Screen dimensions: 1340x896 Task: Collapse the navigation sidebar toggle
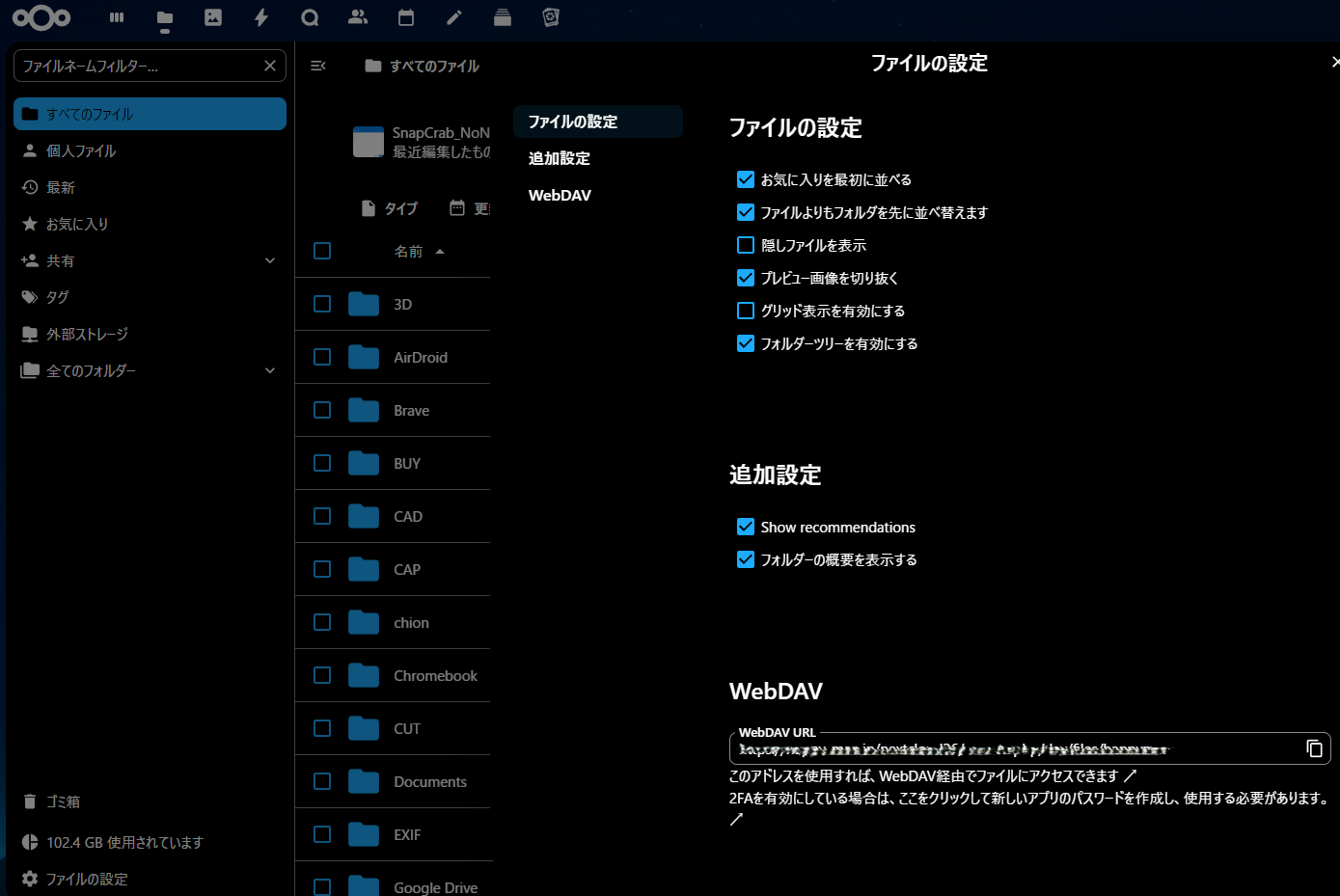[x=318, y=66]
